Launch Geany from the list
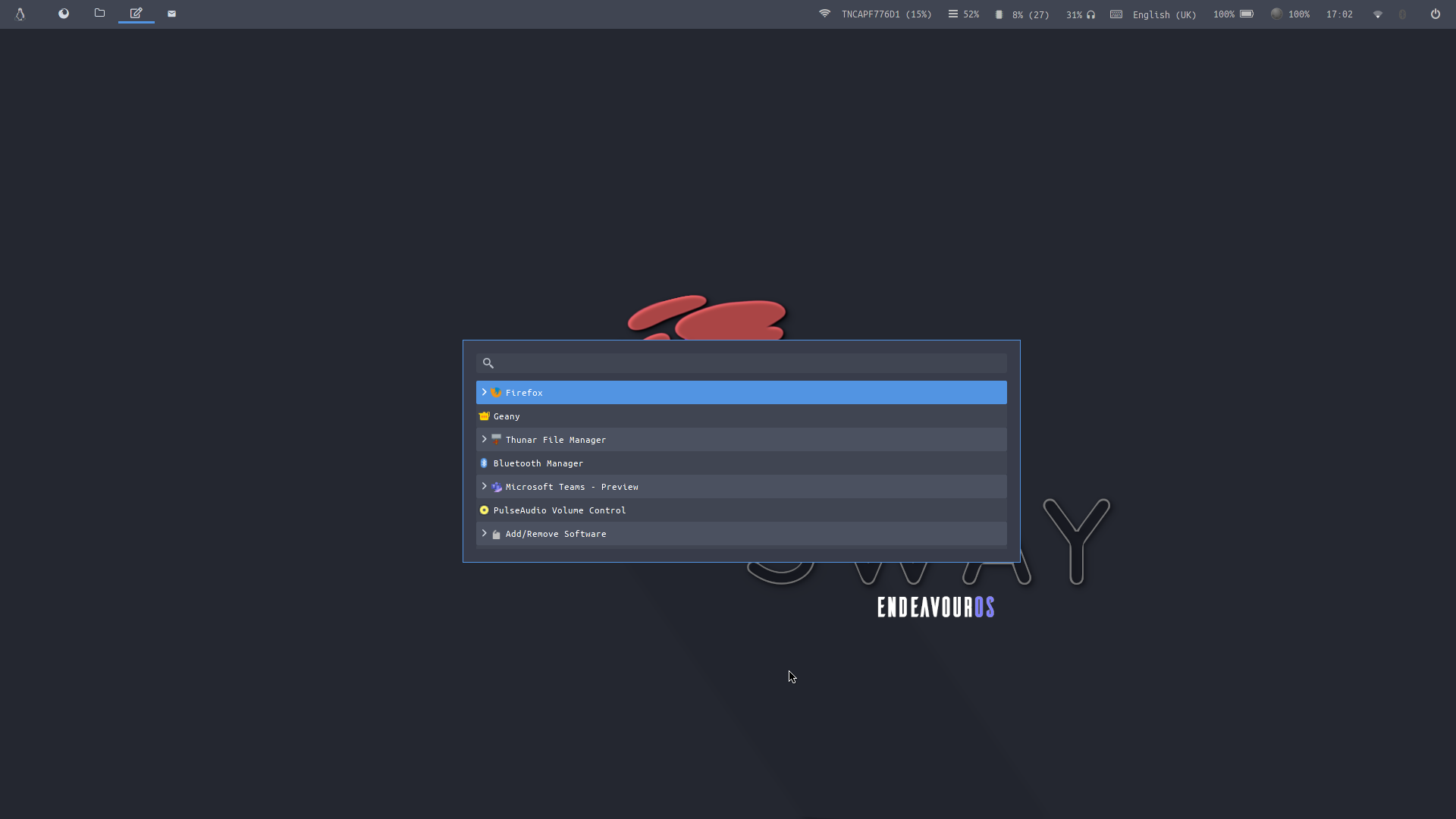Viewport: 1456px width, 819px height. click(742, 416)
